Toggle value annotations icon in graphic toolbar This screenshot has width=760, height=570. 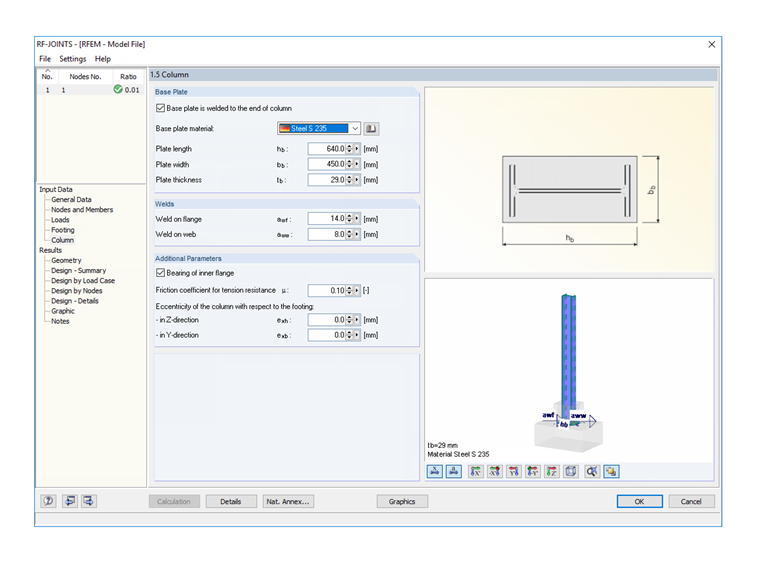point(454,471)
